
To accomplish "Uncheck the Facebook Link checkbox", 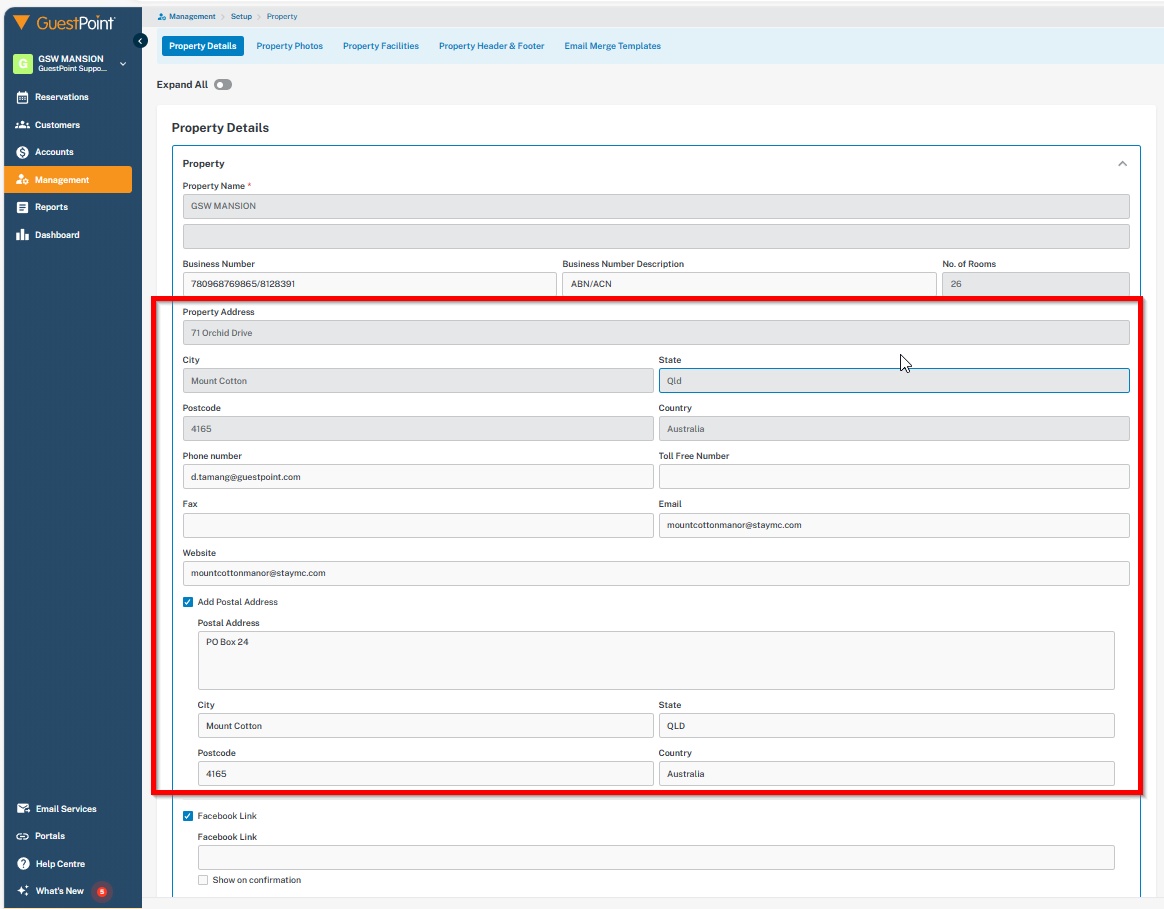I will [x=188, y=816].
